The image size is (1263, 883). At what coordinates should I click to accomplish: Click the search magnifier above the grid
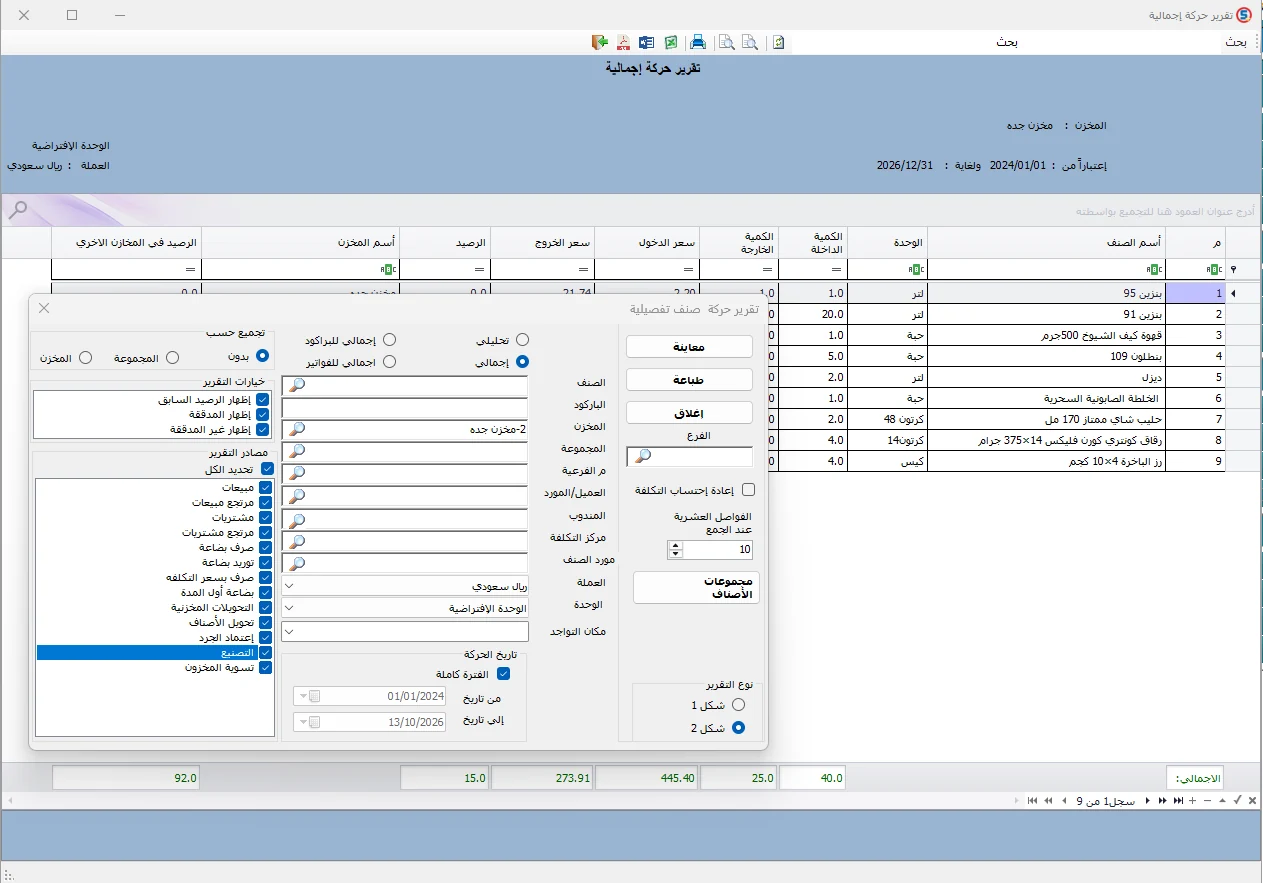18,210
